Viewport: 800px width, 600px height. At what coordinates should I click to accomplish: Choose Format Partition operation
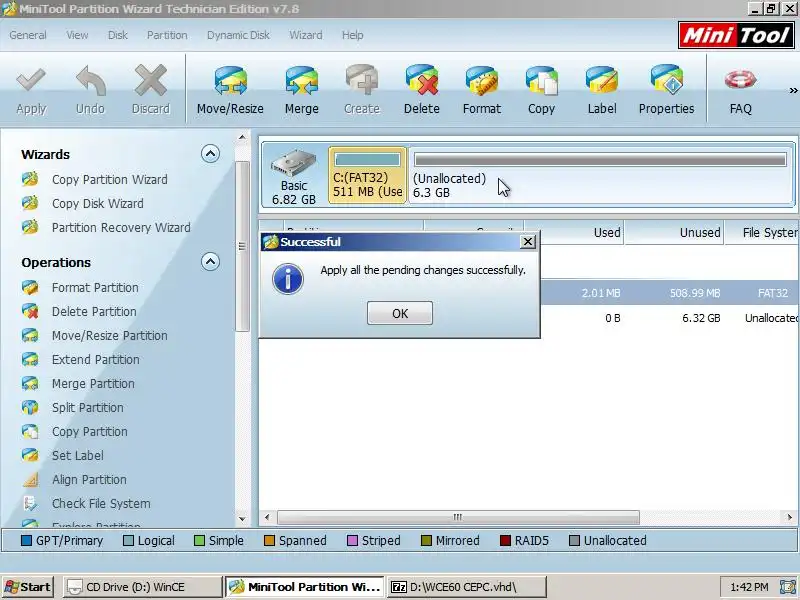[x=95, y=288]
